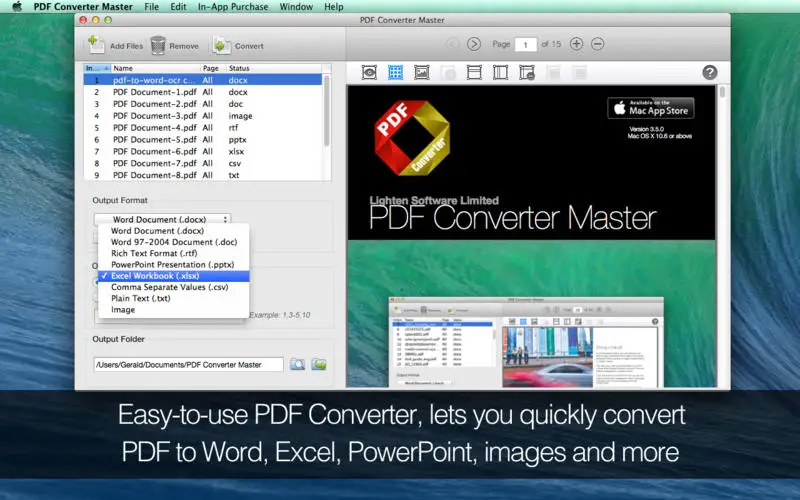The width and height of the screenshot is (800, 500).
Task: Select the row PDF Document-2.pdf
Action: (203, 104)
